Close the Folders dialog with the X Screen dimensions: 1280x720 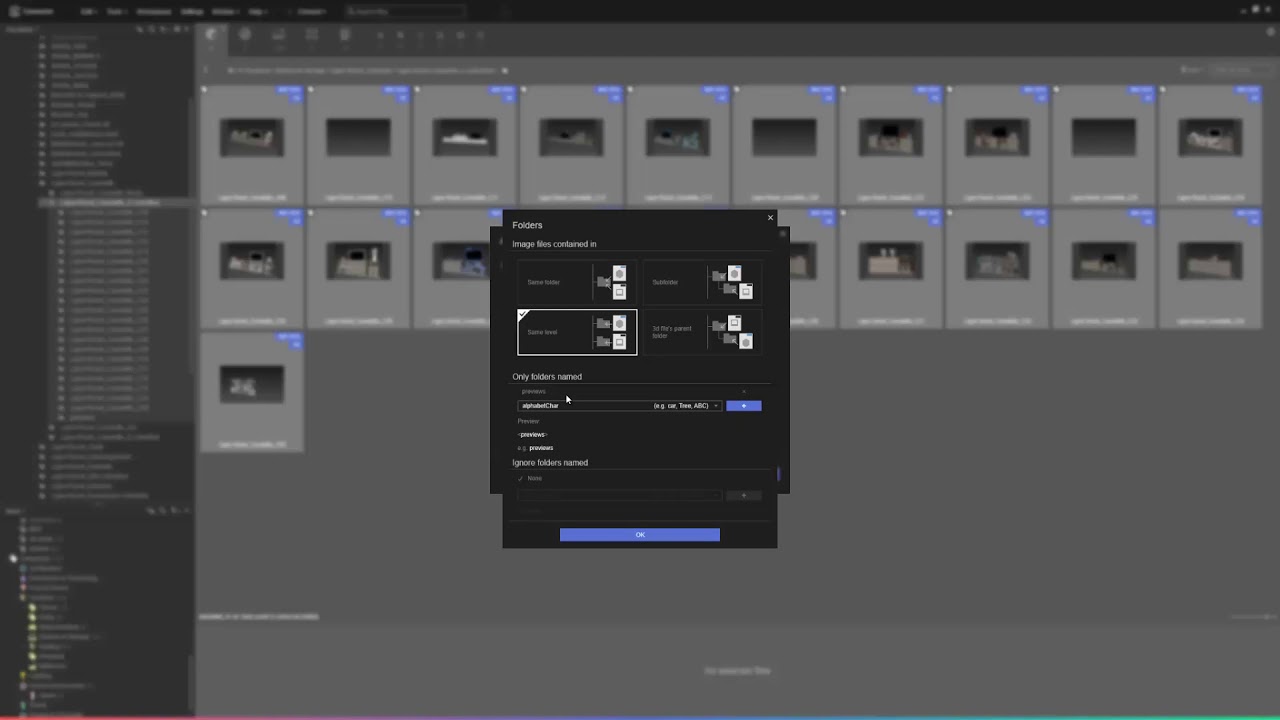click(770, 218)
